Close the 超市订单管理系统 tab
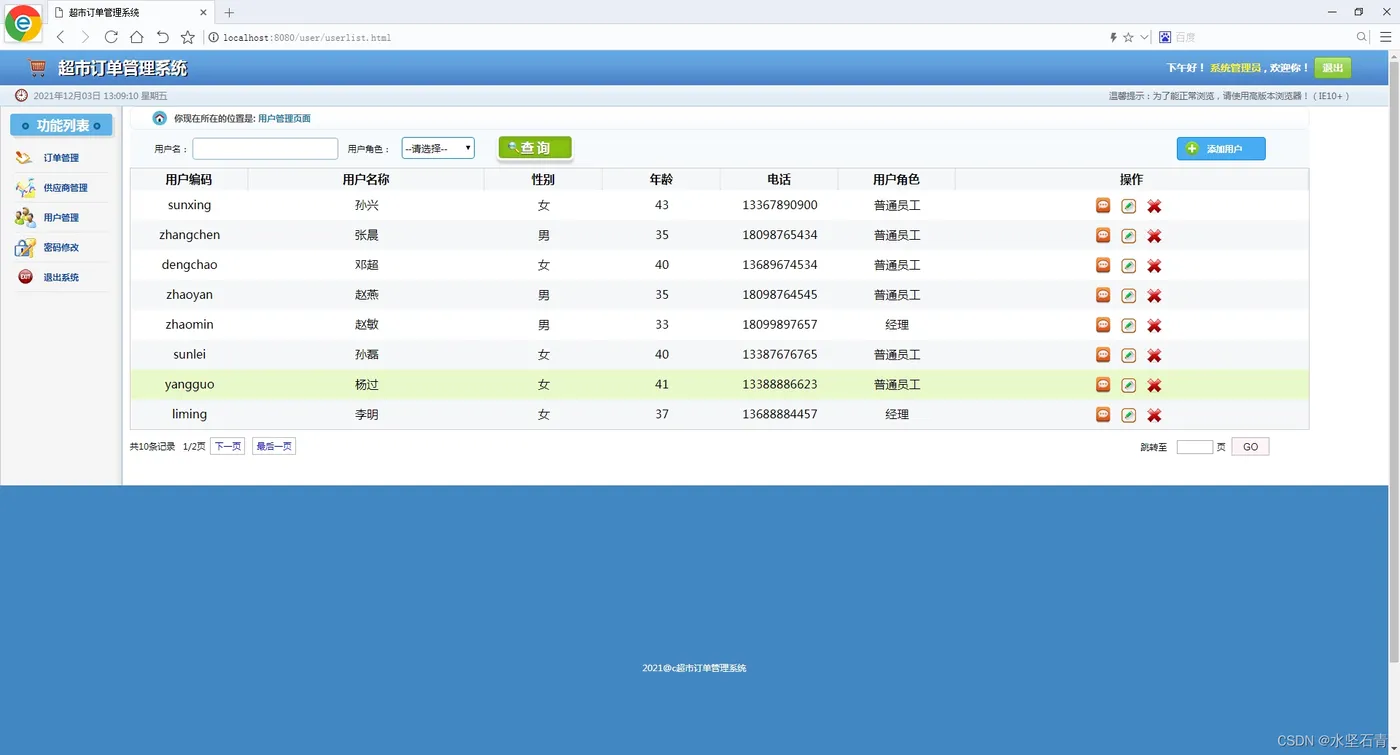Image resolution: width=1400 pixels, height=755 pixels. tap(204, 13)
